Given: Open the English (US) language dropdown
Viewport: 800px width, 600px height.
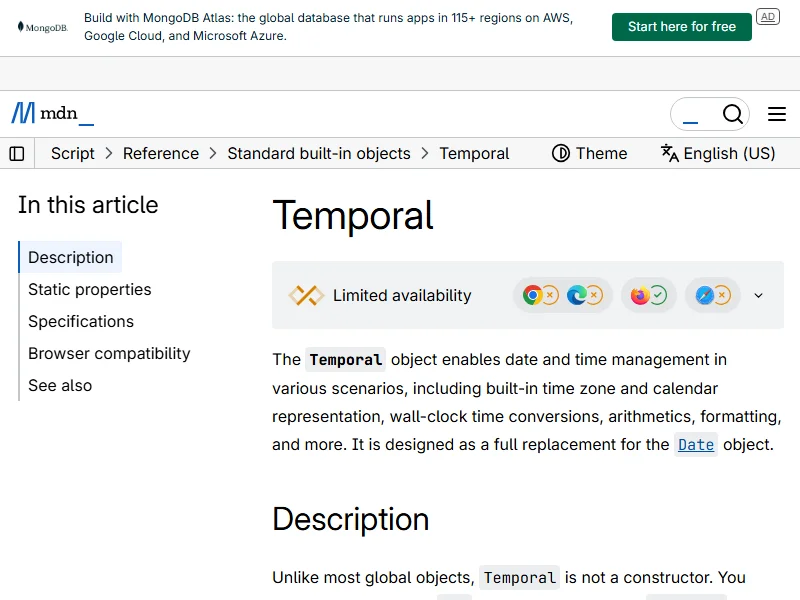Looking at the screenshot, I should pyautogui.click(x=718, y=153).
